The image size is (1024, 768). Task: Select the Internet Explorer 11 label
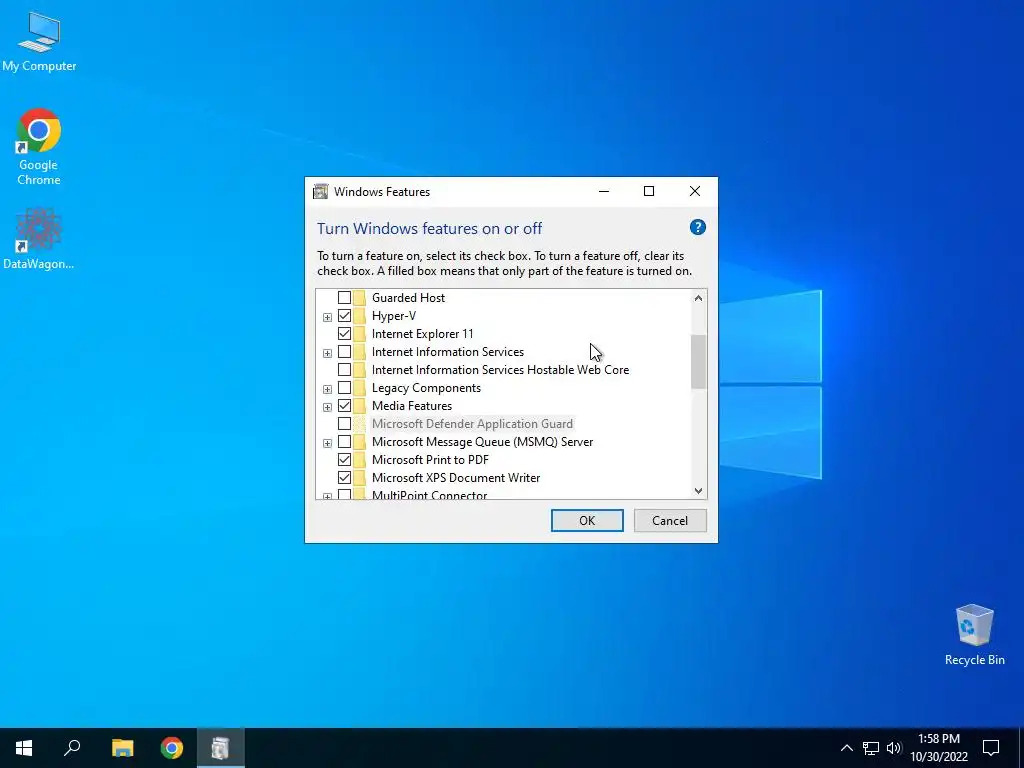(423, 334)
